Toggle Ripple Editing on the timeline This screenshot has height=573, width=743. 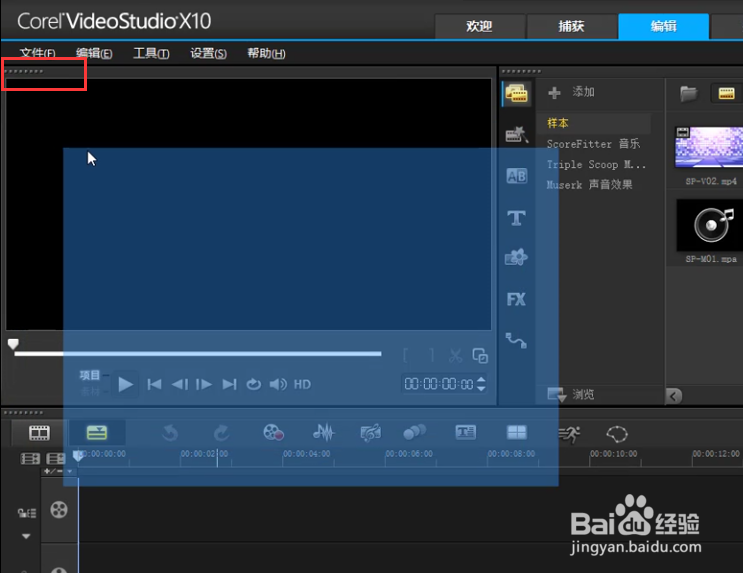27,513
